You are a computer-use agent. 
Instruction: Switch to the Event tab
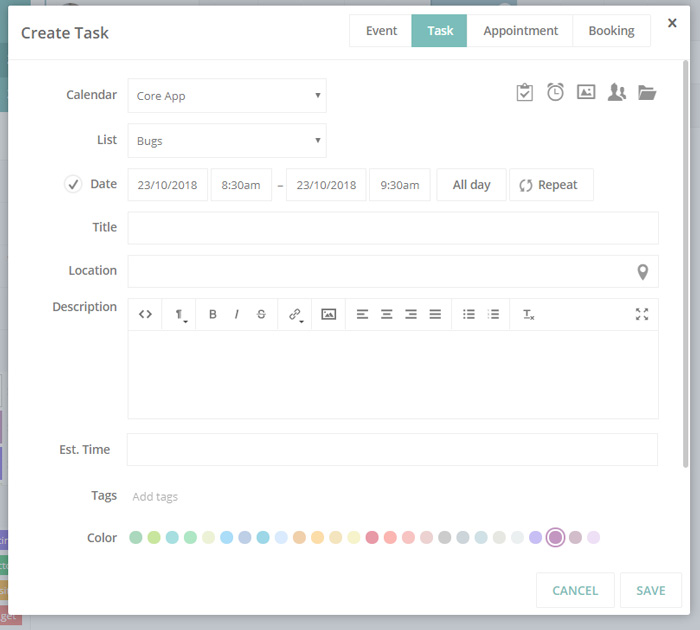381,30
